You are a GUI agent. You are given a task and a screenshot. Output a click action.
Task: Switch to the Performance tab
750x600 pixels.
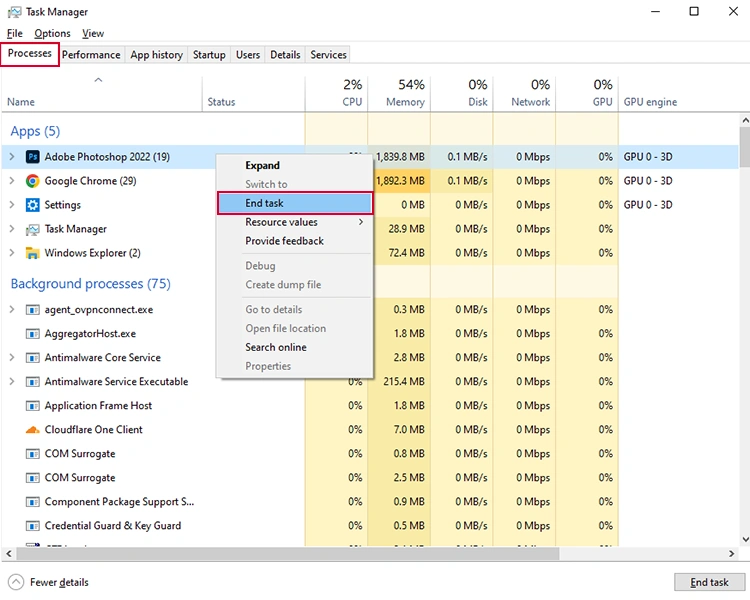coord(91,55)
